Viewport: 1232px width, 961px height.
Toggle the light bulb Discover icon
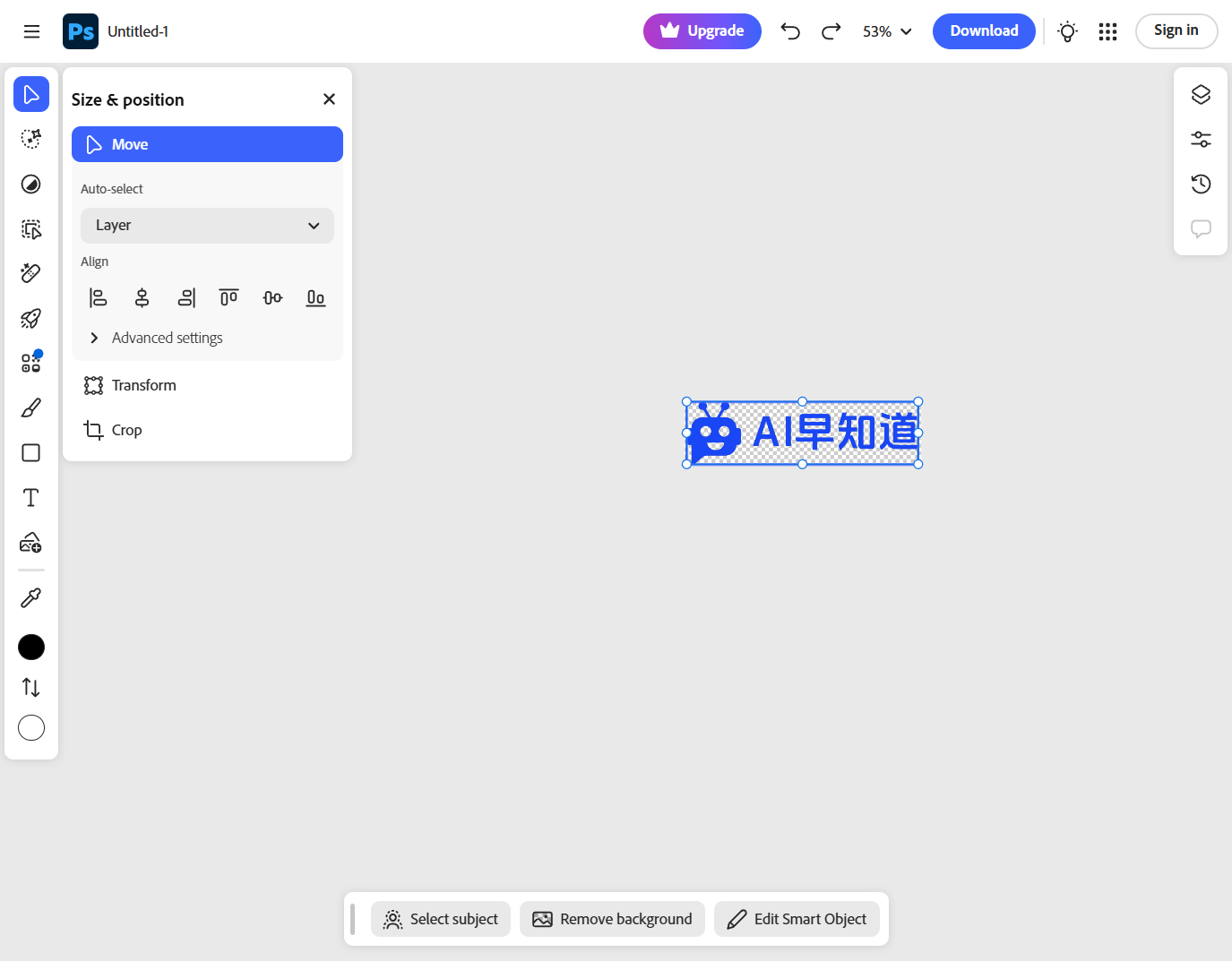click(1067, 32)
